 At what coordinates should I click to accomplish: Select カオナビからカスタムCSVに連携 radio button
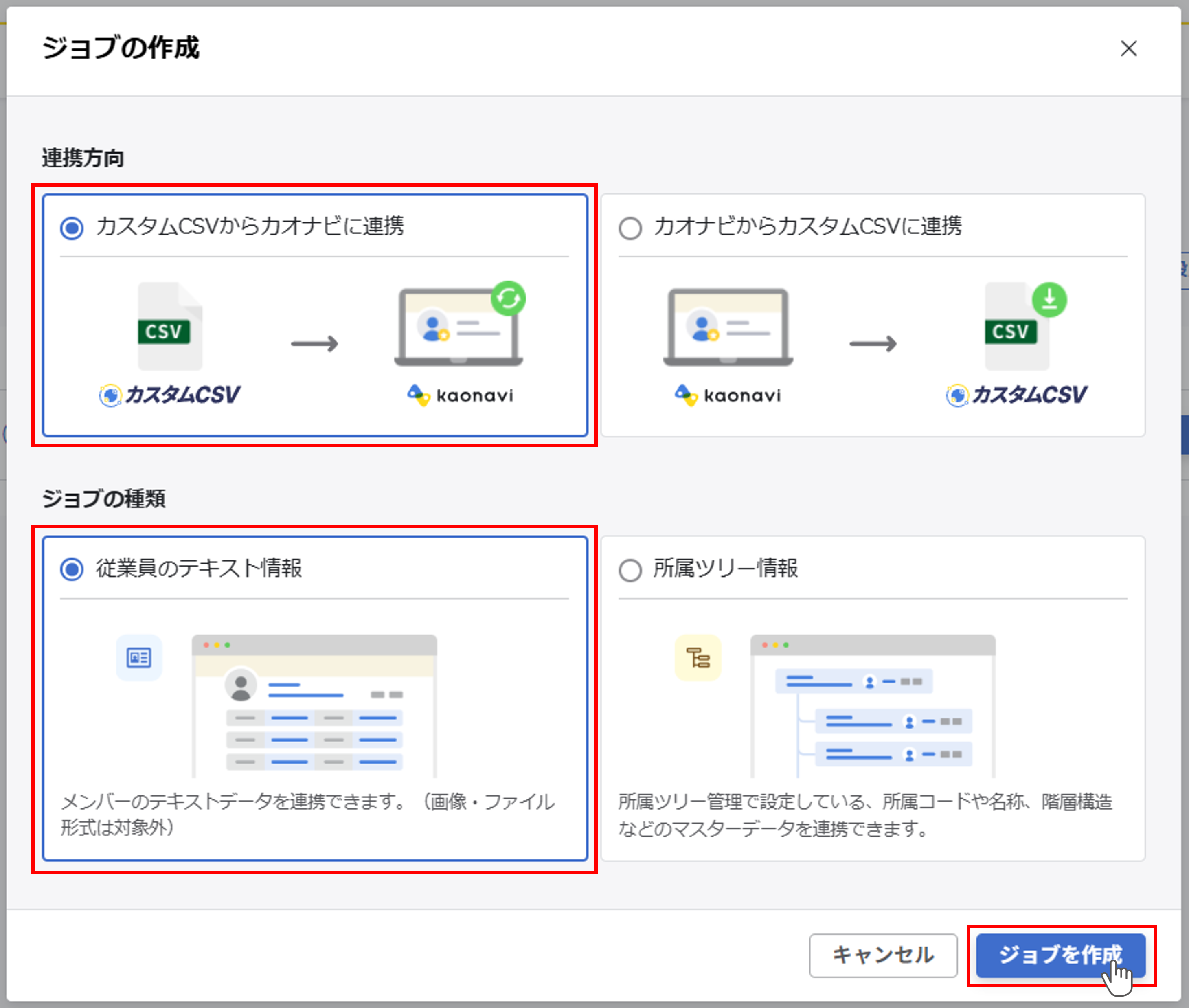click(630, 228)
